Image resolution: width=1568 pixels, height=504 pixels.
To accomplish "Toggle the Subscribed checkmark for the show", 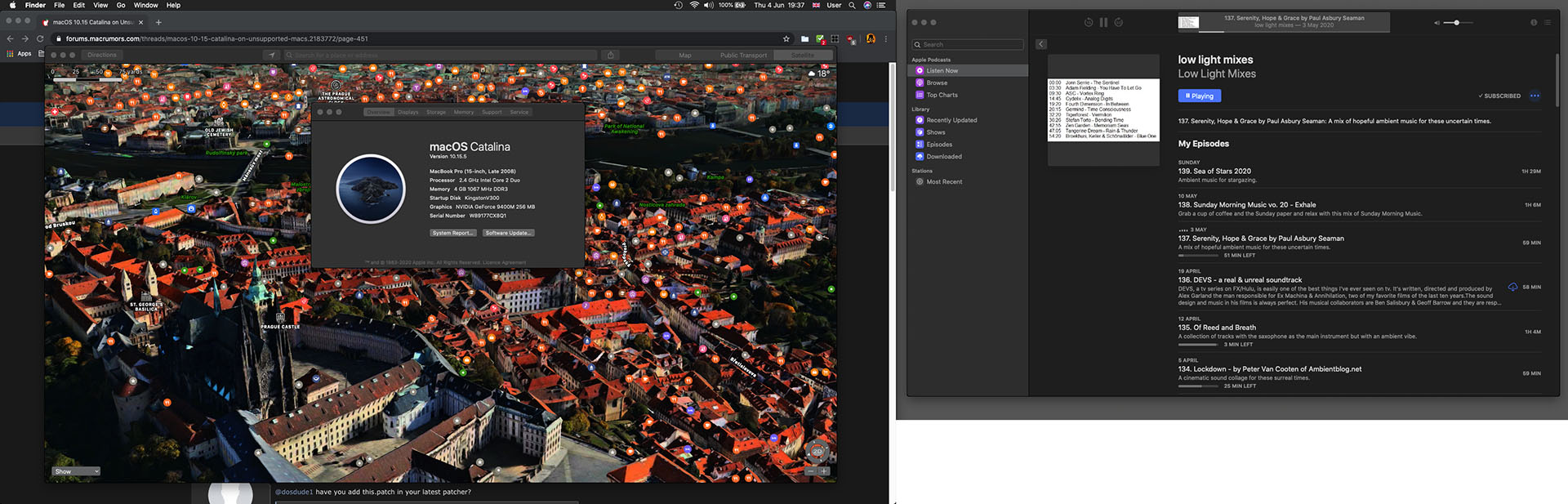I will (1499, 96).
